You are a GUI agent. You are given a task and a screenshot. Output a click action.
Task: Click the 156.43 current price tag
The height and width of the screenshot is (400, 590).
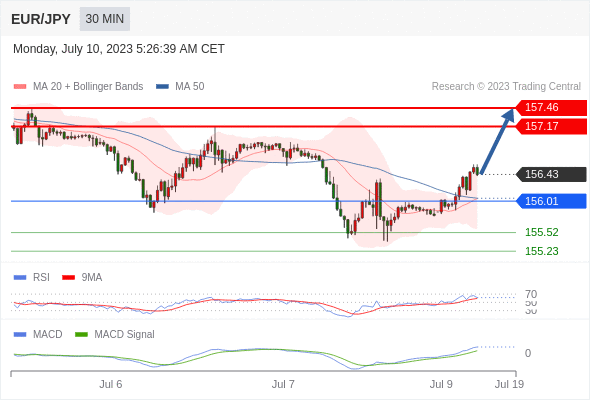551,174
